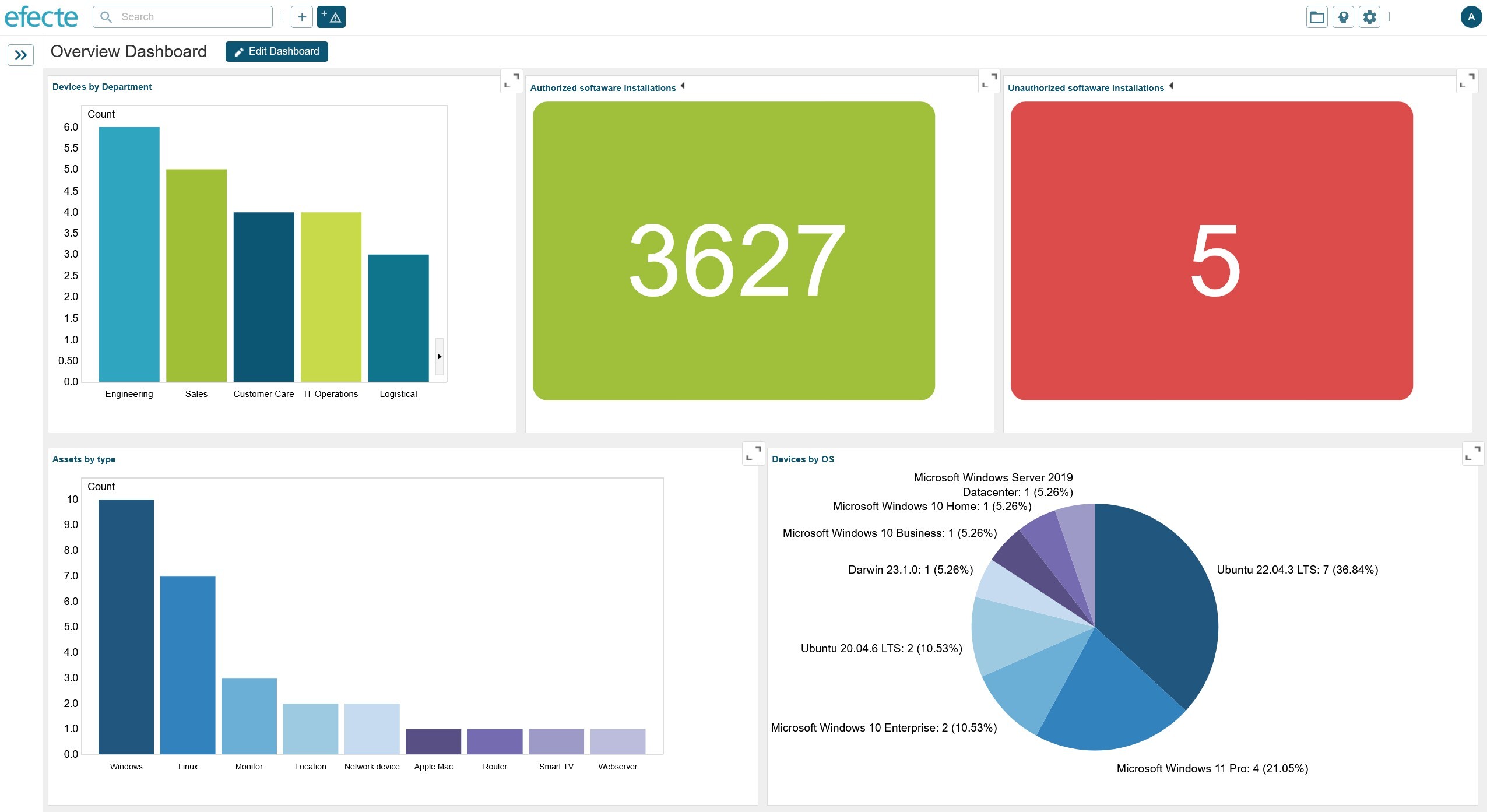Expand arrow next to Unauthorized software installations
This screenshot has width=1487, height=812.
1170,86
